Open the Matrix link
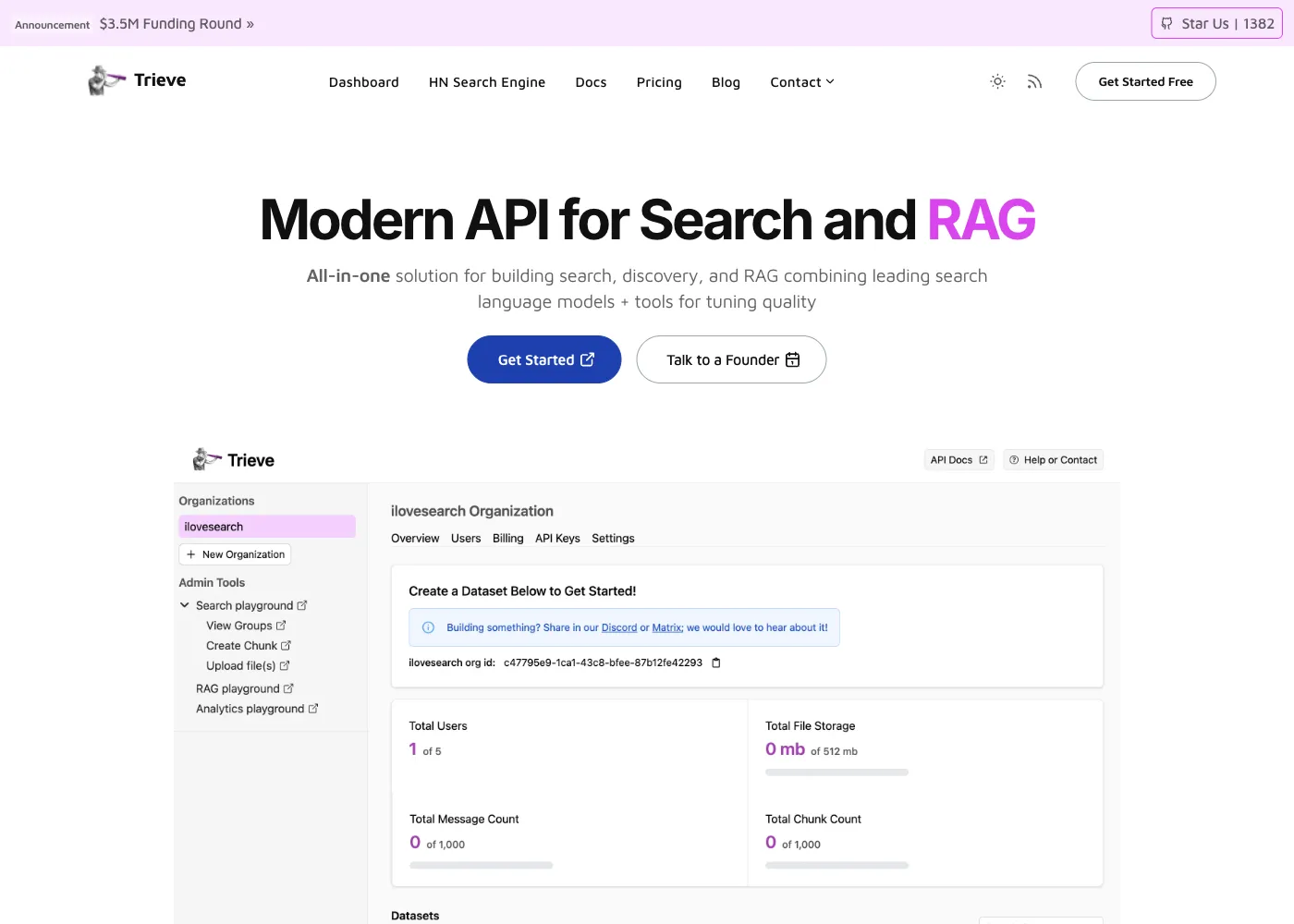 [667, 627]
